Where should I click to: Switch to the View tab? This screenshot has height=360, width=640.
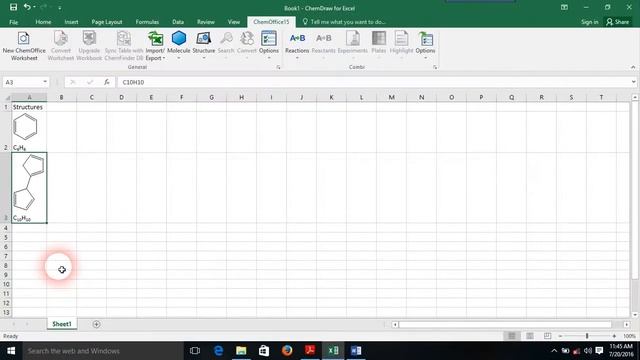[x=234, y=22]
